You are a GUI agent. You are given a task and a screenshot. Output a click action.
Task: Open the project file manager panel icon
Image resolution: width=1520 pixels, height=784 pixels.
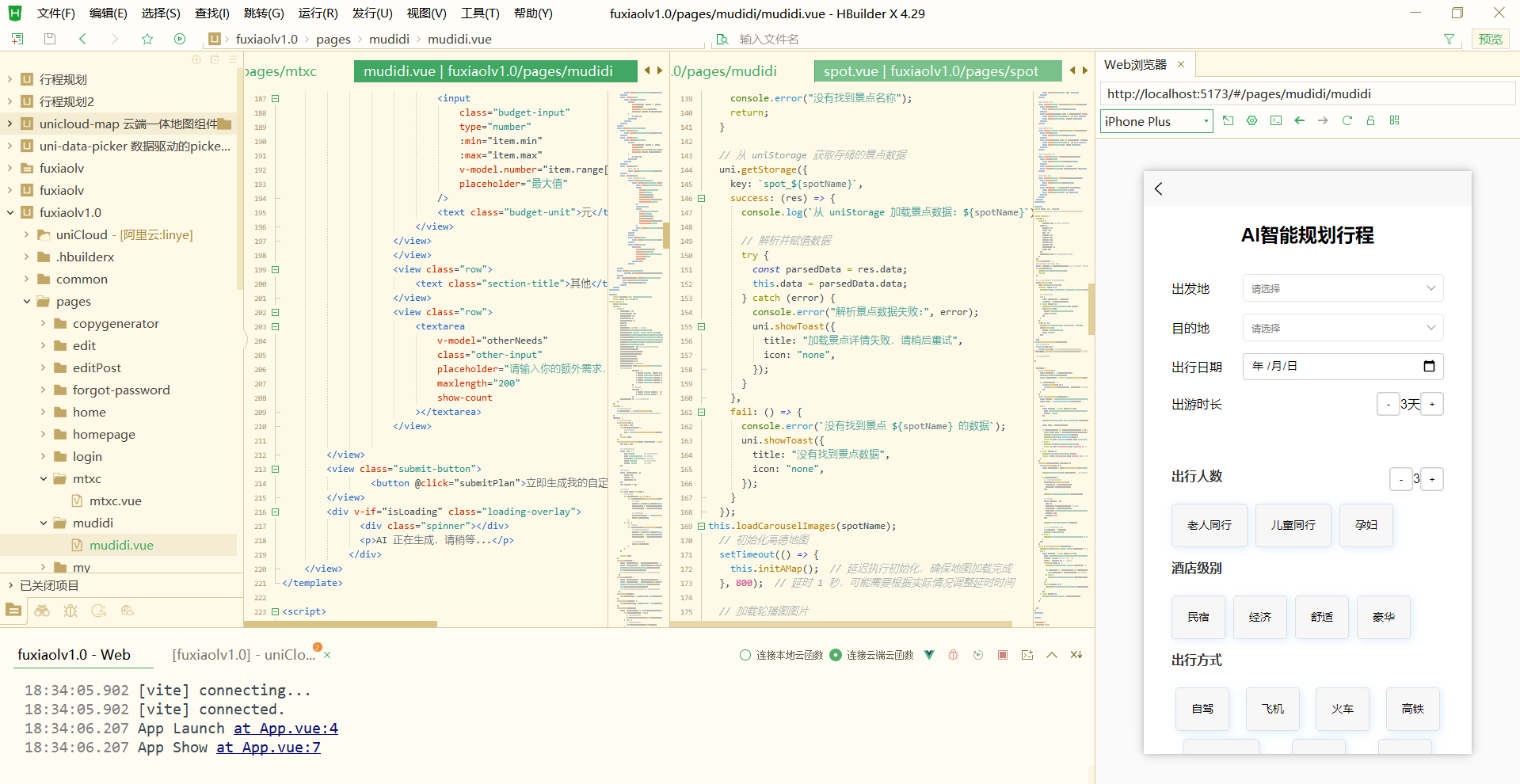[13, 611]
